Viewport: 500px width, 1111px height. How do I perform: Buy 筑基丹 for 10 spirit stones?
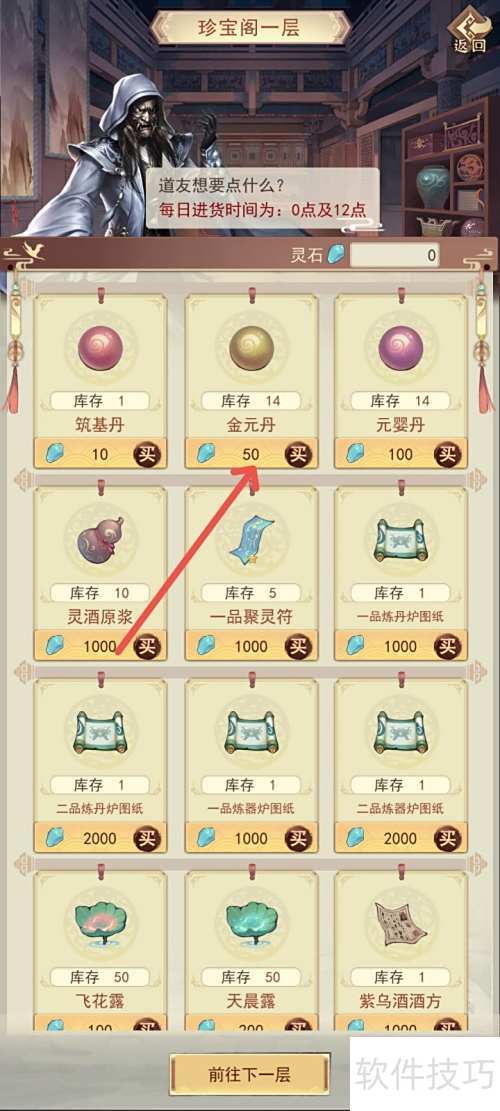pos(147,453)
